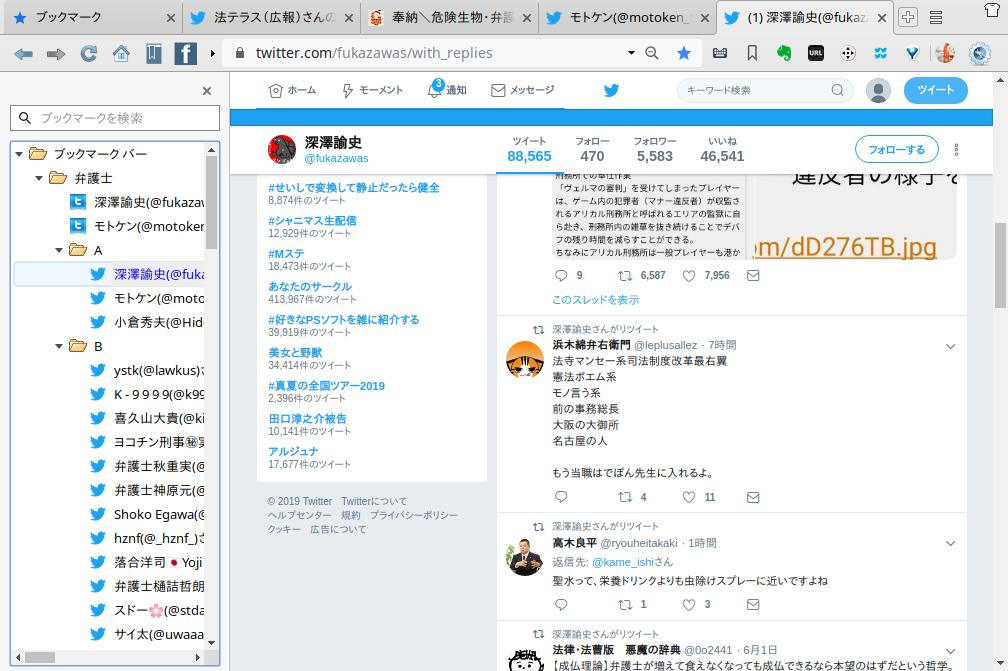Open the @kame_ishi mention link
This screenshot has width=1008, height=671.
click(622, 562)
